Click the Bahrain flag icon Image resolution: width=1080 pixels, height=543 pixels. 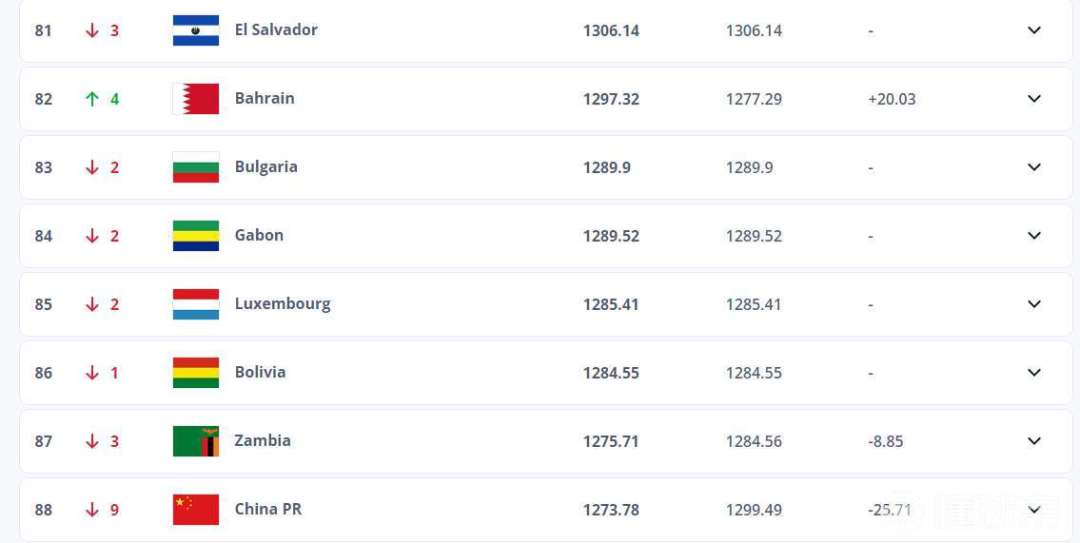(x=196, y=99)
